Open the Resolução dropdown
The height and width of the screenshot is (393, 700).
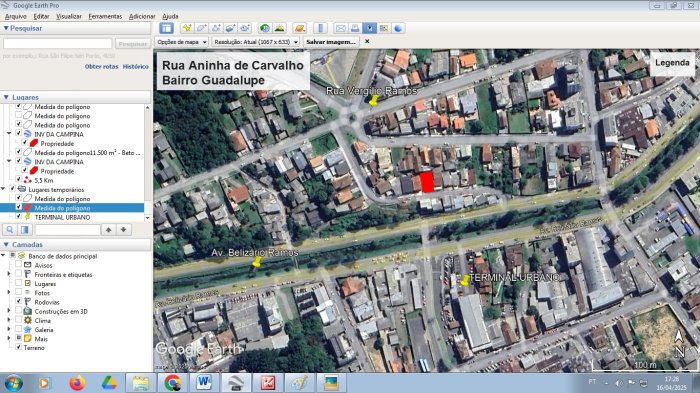(x=256, y=42)
